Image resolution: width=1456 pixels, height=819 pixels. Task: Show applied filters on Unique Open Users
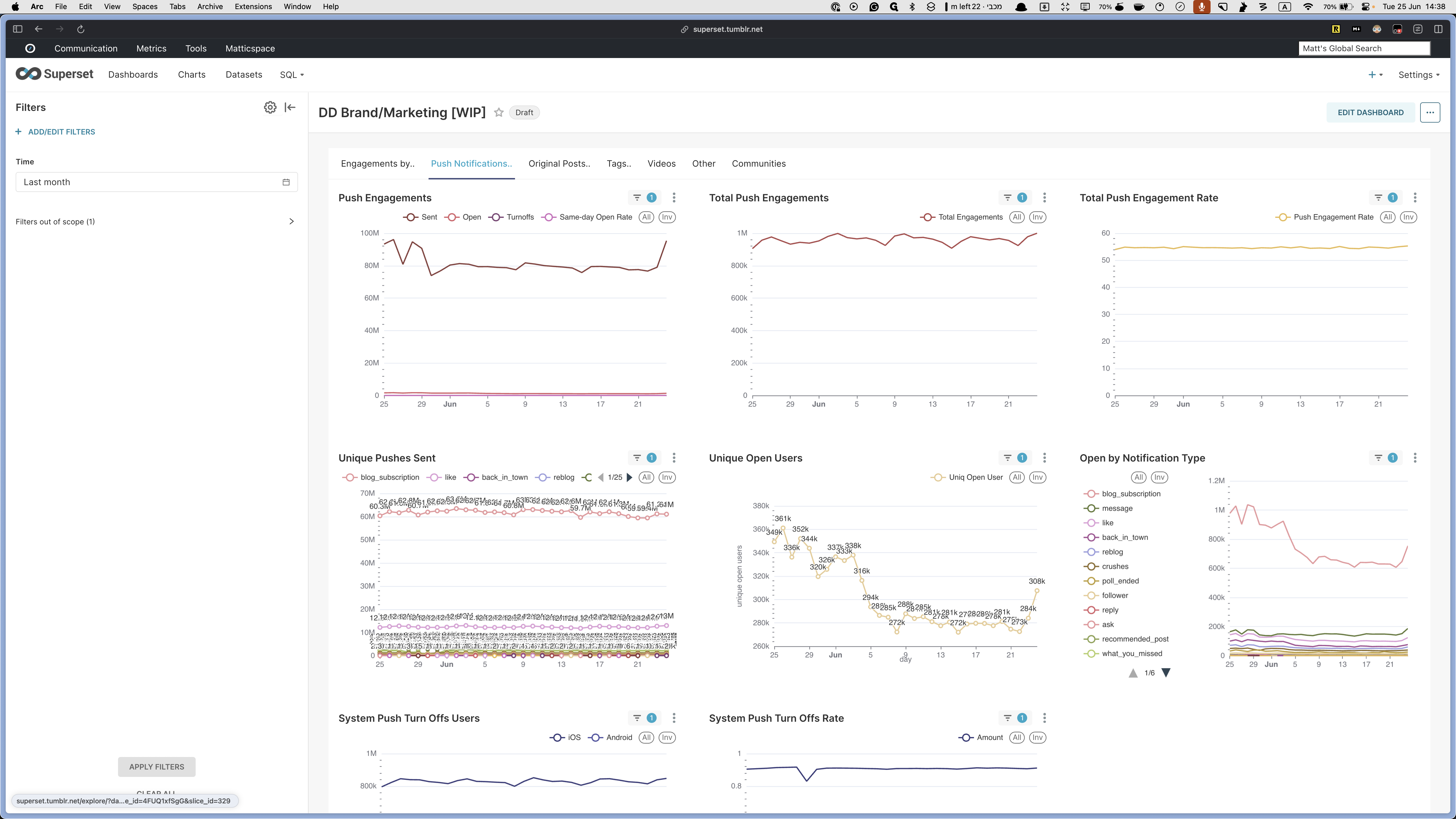click(x=1015, y=458)
